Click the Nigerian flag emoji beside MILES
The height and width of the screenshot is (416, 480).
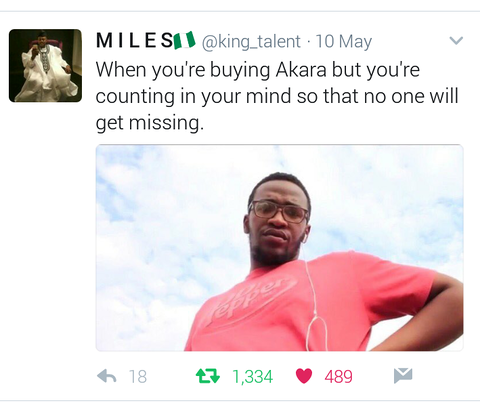[x=184, y=40]
